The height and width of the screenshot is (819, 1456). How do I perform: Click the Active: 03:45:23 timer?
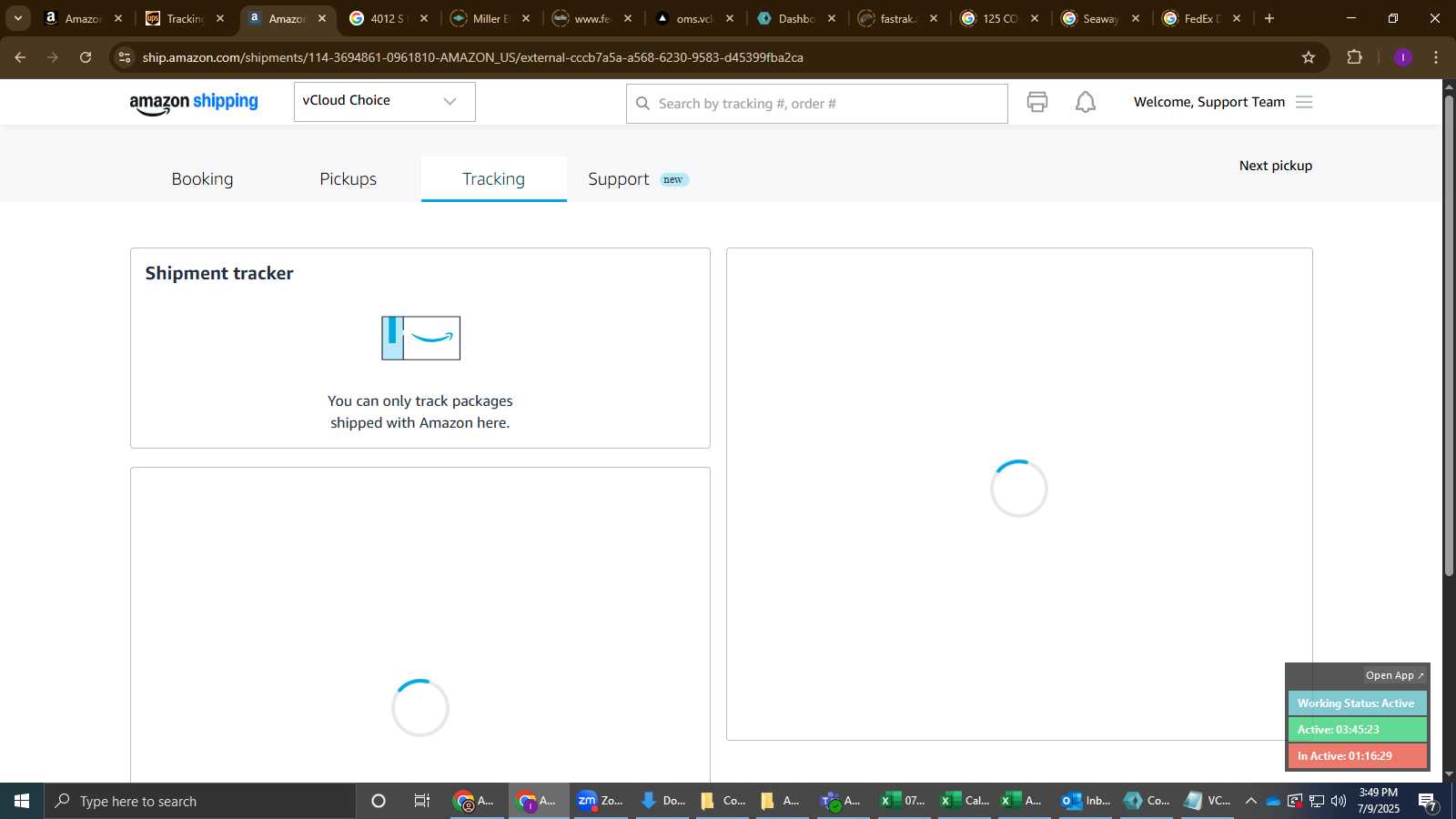tap(1357, 730)
